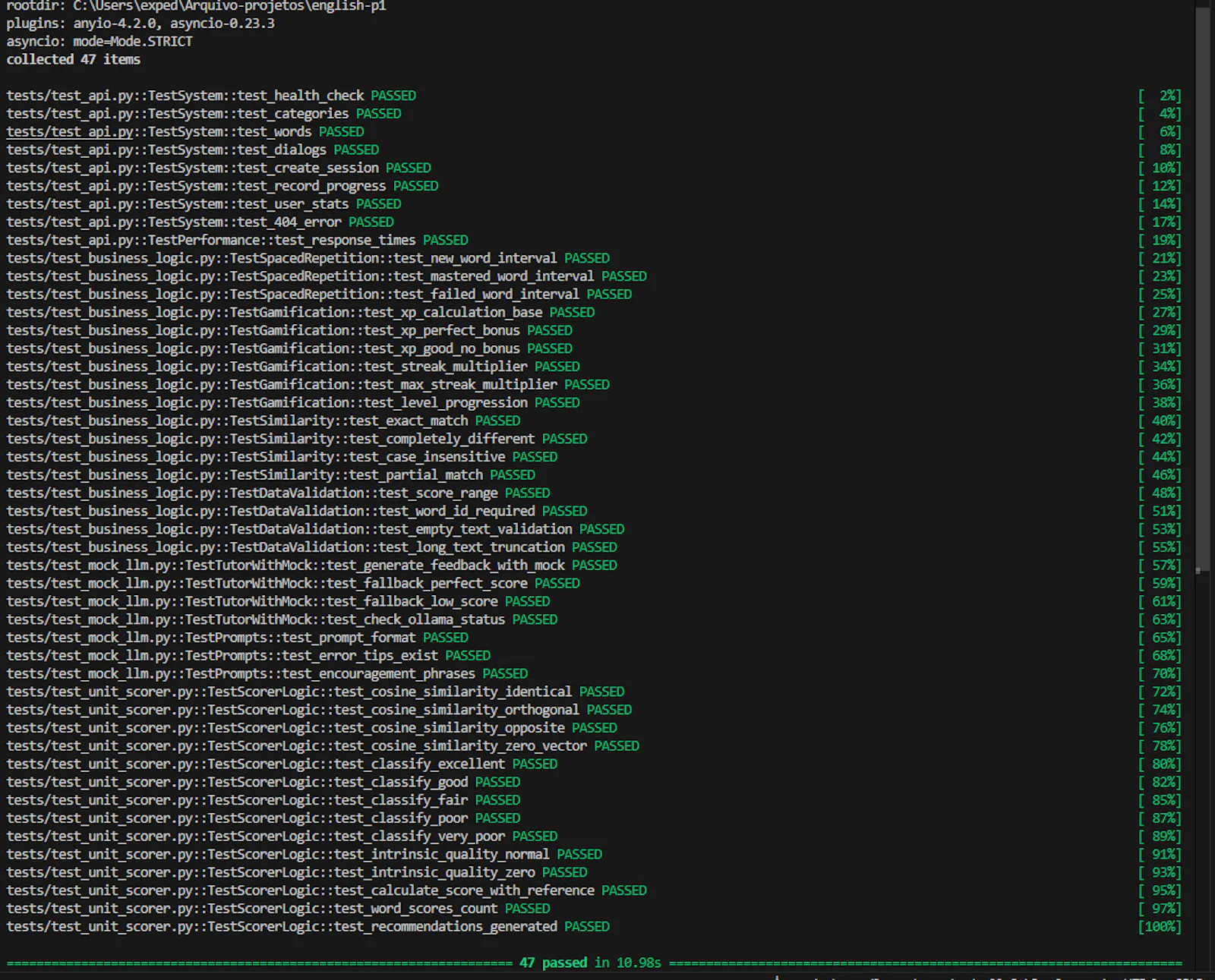Image resolution: width=1215 pixels, height=980 pixels.
Task: Select the test_word_id_required result line
Action: click(297, 512)
